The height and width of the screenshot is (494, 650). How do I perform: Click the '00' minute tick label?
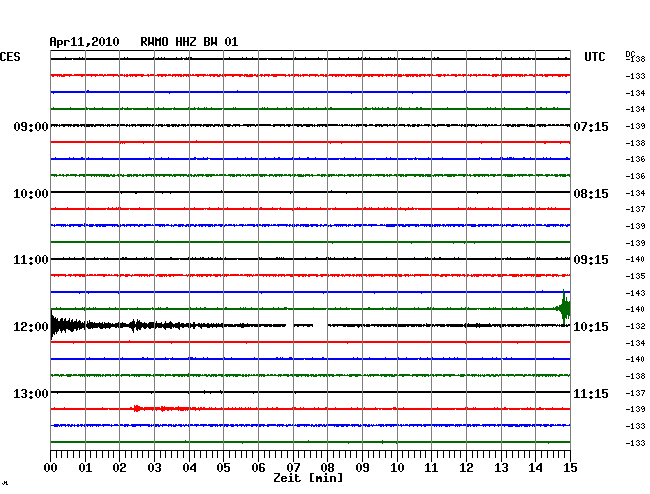point(51,468)
